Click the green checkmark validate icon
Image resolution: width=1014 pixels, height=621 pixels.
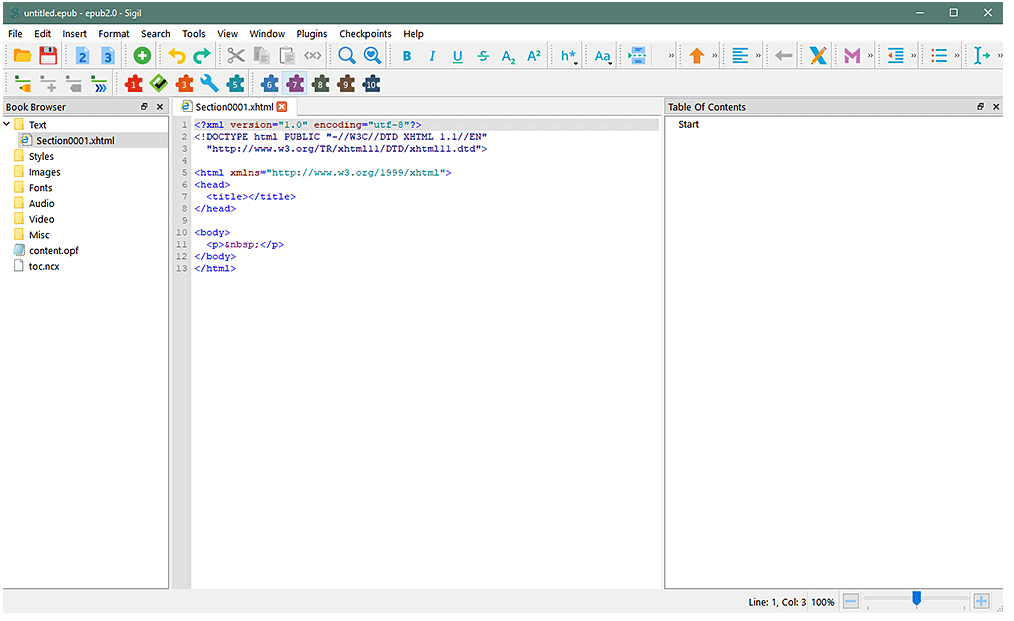[159, 83]
